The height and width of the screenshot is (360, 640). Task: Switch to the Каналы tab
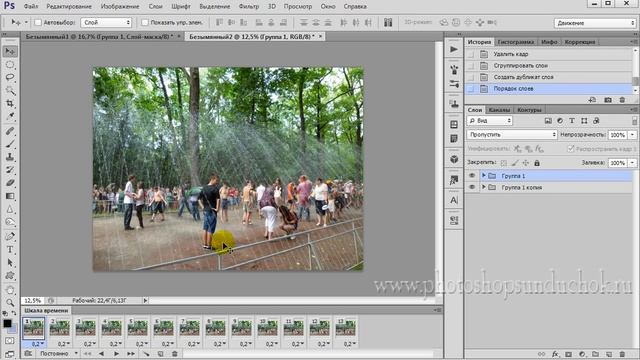point(499,110)
